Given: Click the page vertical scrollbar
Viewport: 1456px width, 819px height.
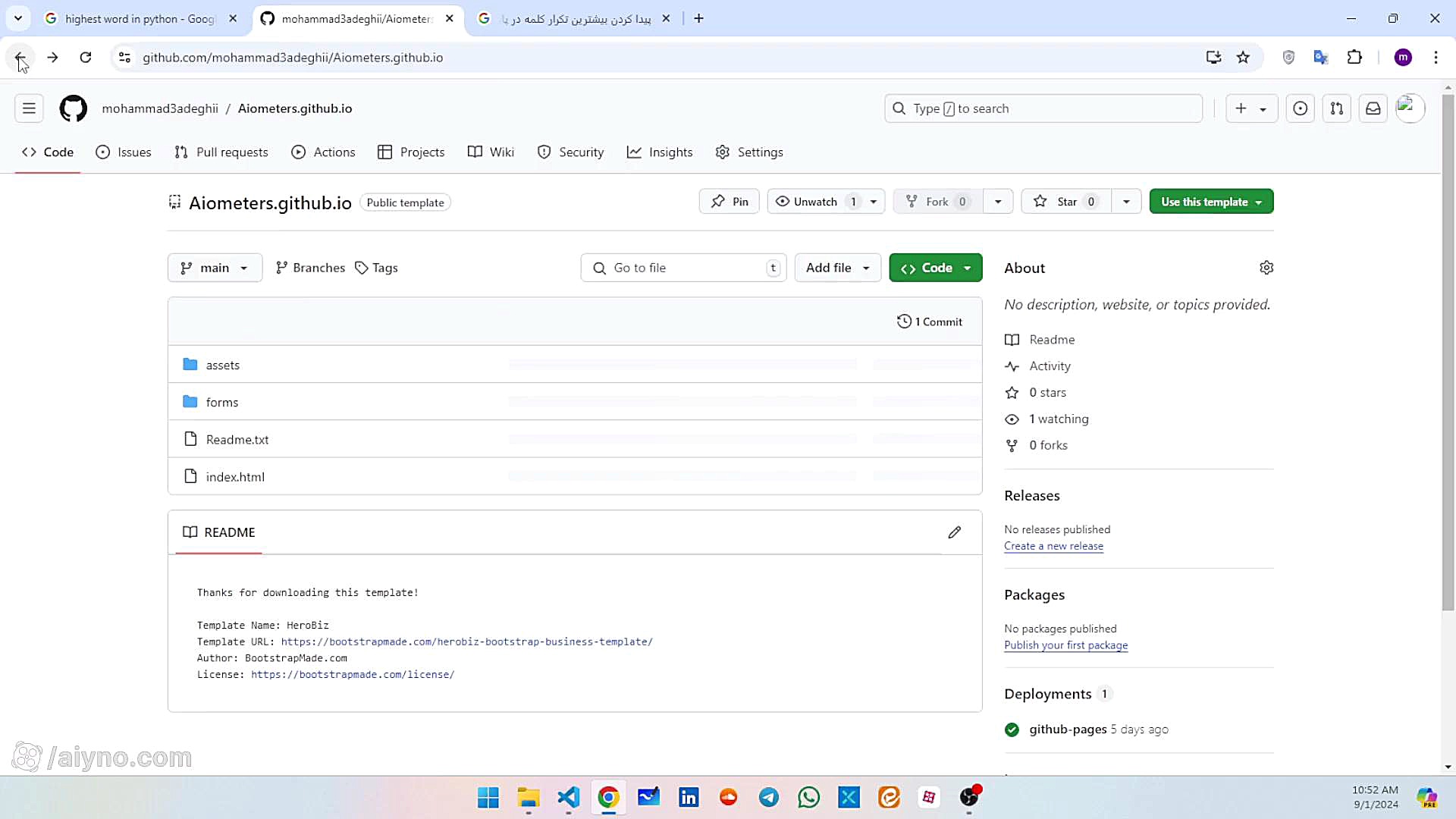Looking at the screenshot, I should (x=1448, y=353).
